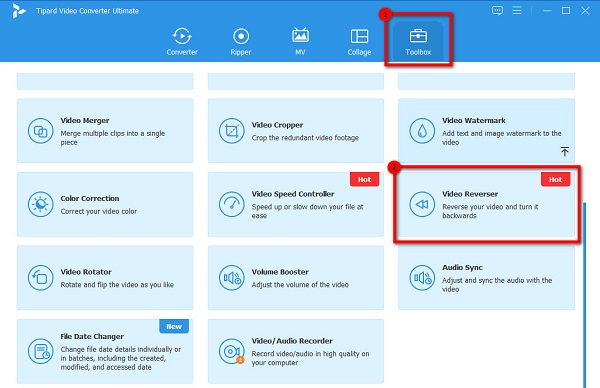Minimize the Tipard window

547,11
